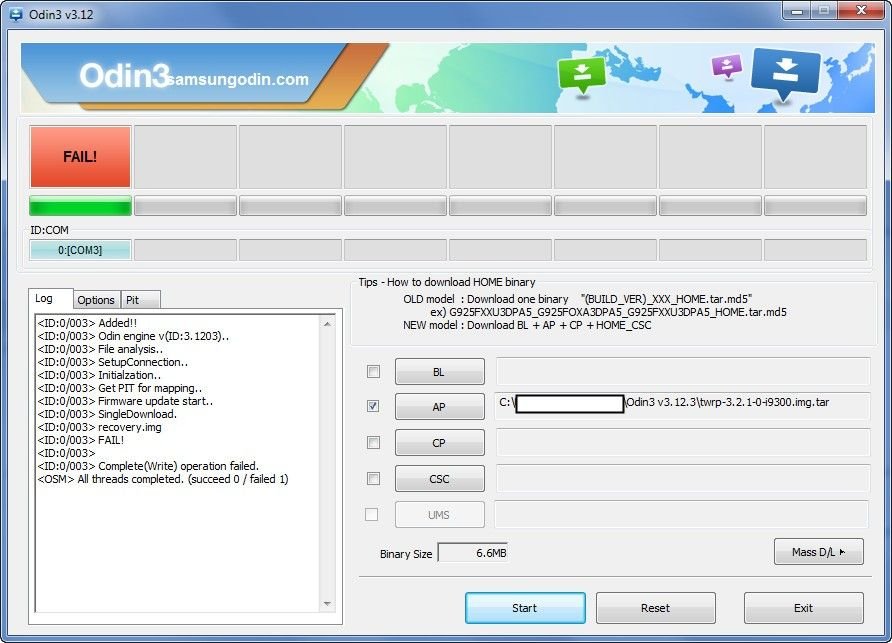This screenshot has height=643, width=892.
Task: Click the UMS checkbox
Action: [371, 514]
